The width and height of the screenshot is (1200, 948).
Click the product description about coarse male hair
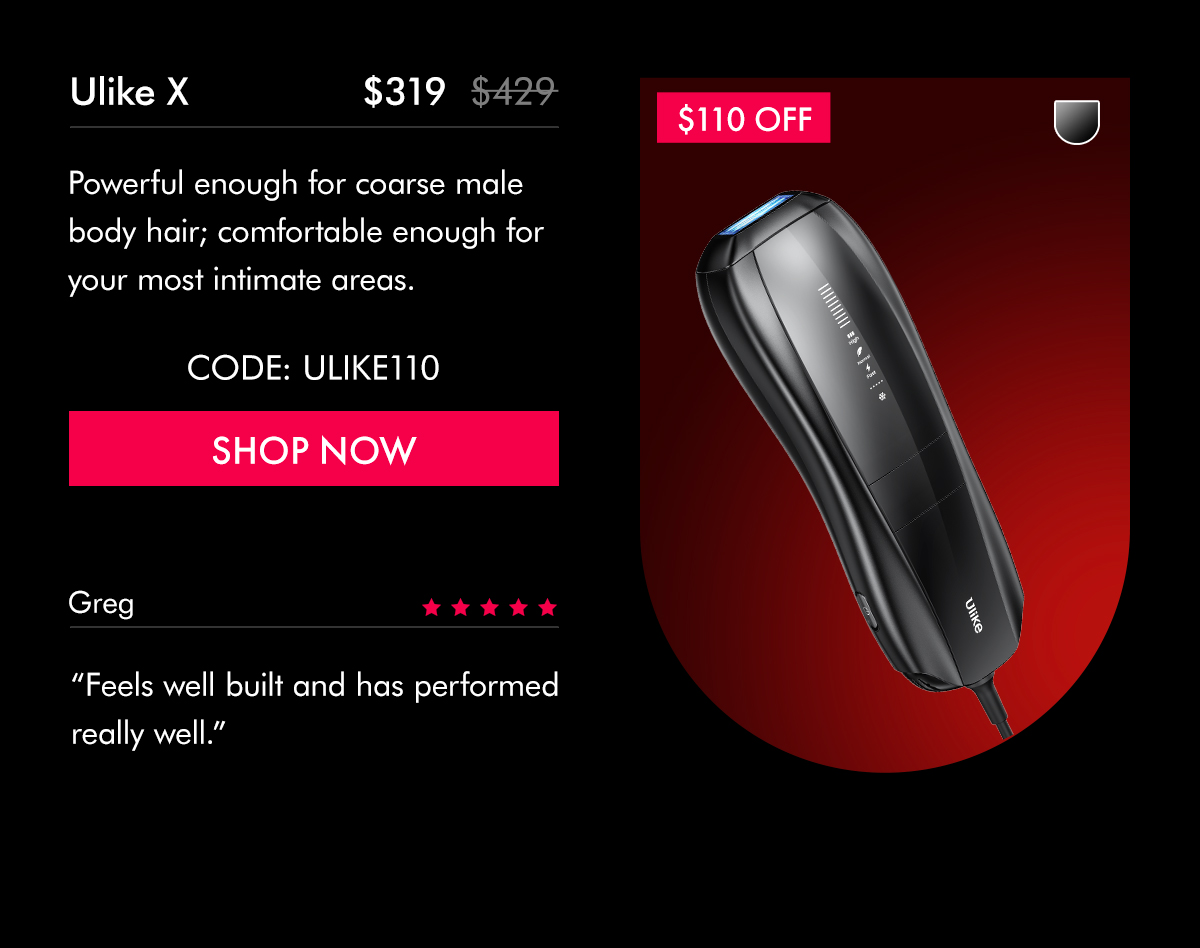[306, 232]
